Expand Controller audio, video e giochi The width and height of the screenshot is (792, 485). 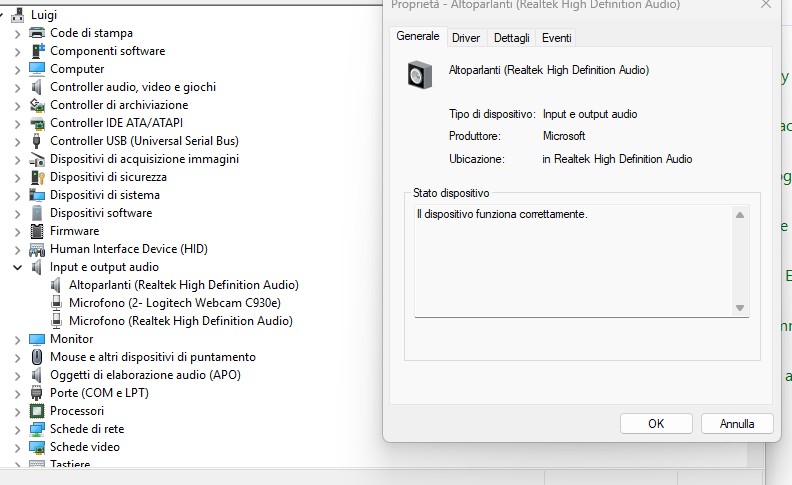click(18, 88)
